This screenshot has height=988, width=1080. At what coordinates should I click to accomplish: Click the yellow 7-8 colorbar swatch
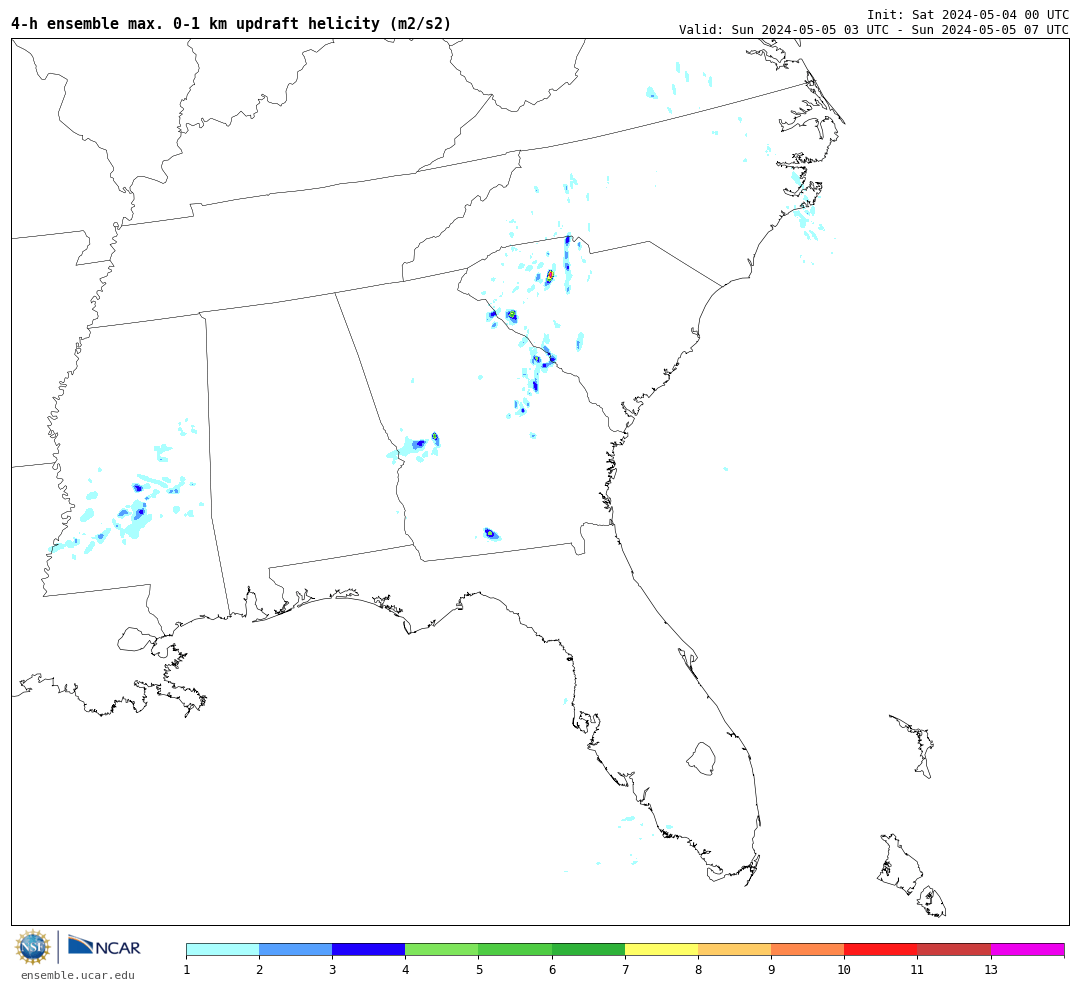click(661, 949)
